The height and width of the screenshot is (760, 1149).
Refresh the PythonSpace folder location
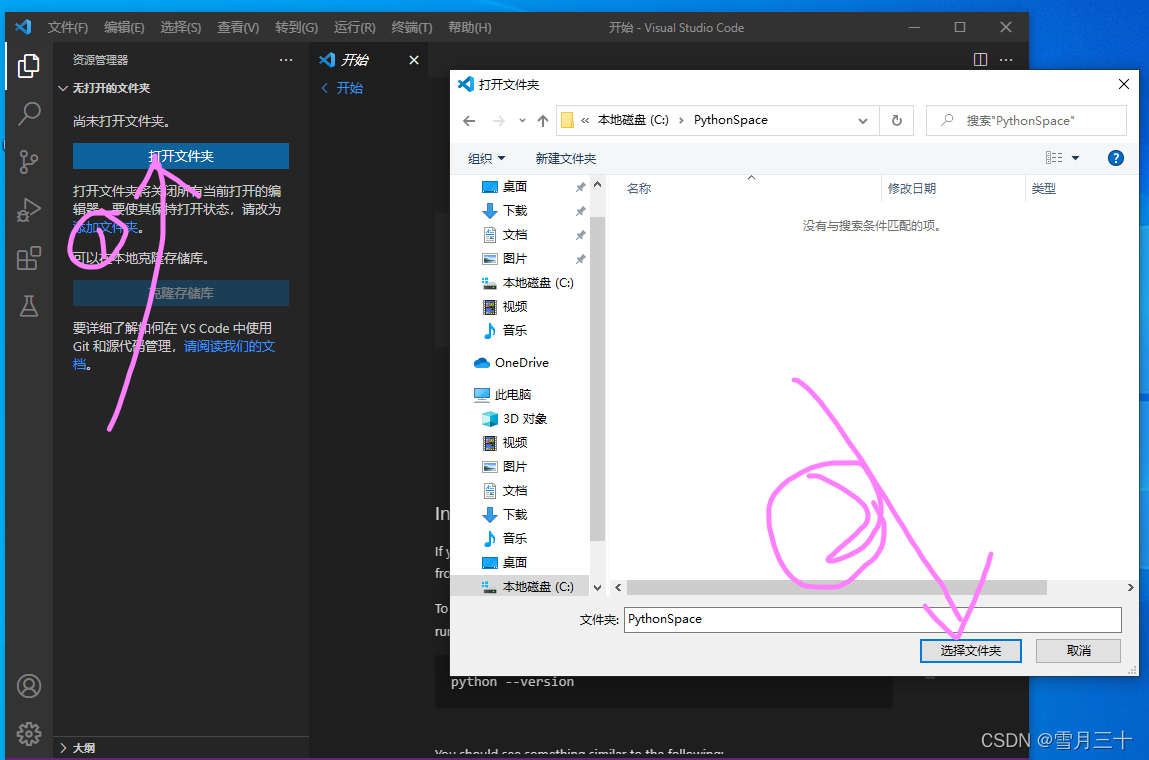(x=896, y=120)
